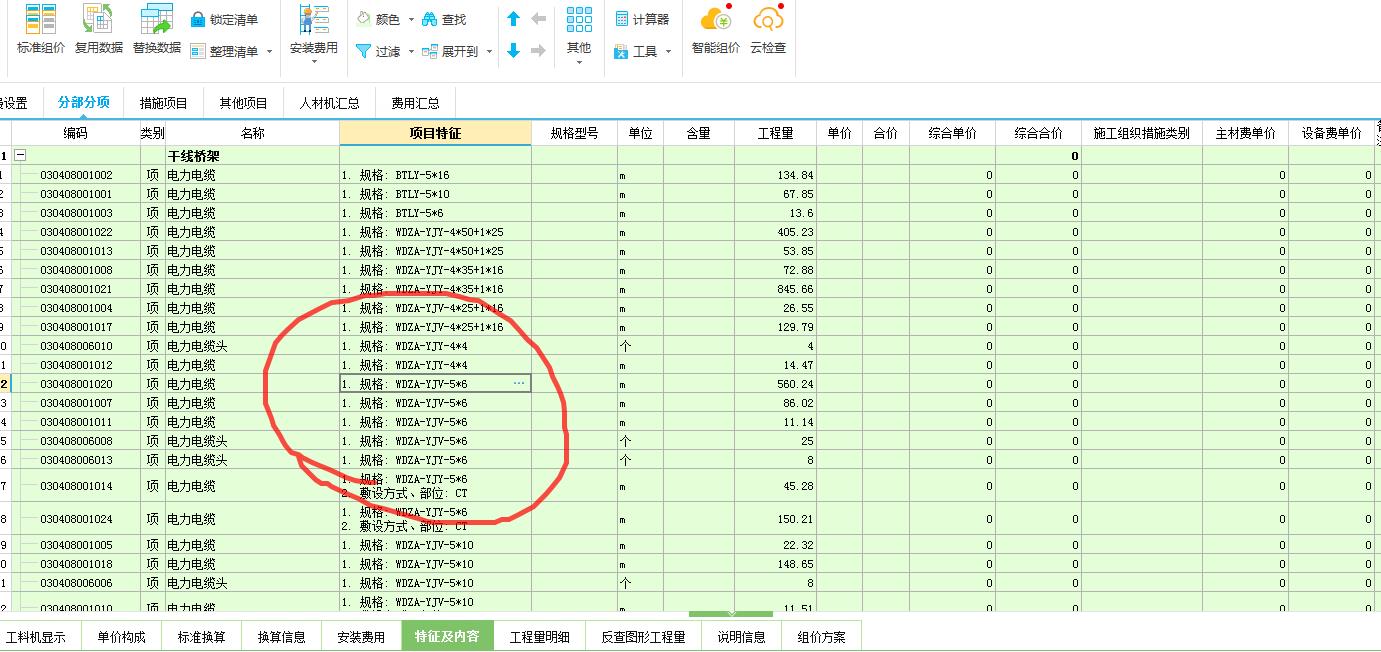Switch to the 人材机汇总 tab
Image resolution: width=1381 pixels, height=652 pixels.
[x=330, y=103]
